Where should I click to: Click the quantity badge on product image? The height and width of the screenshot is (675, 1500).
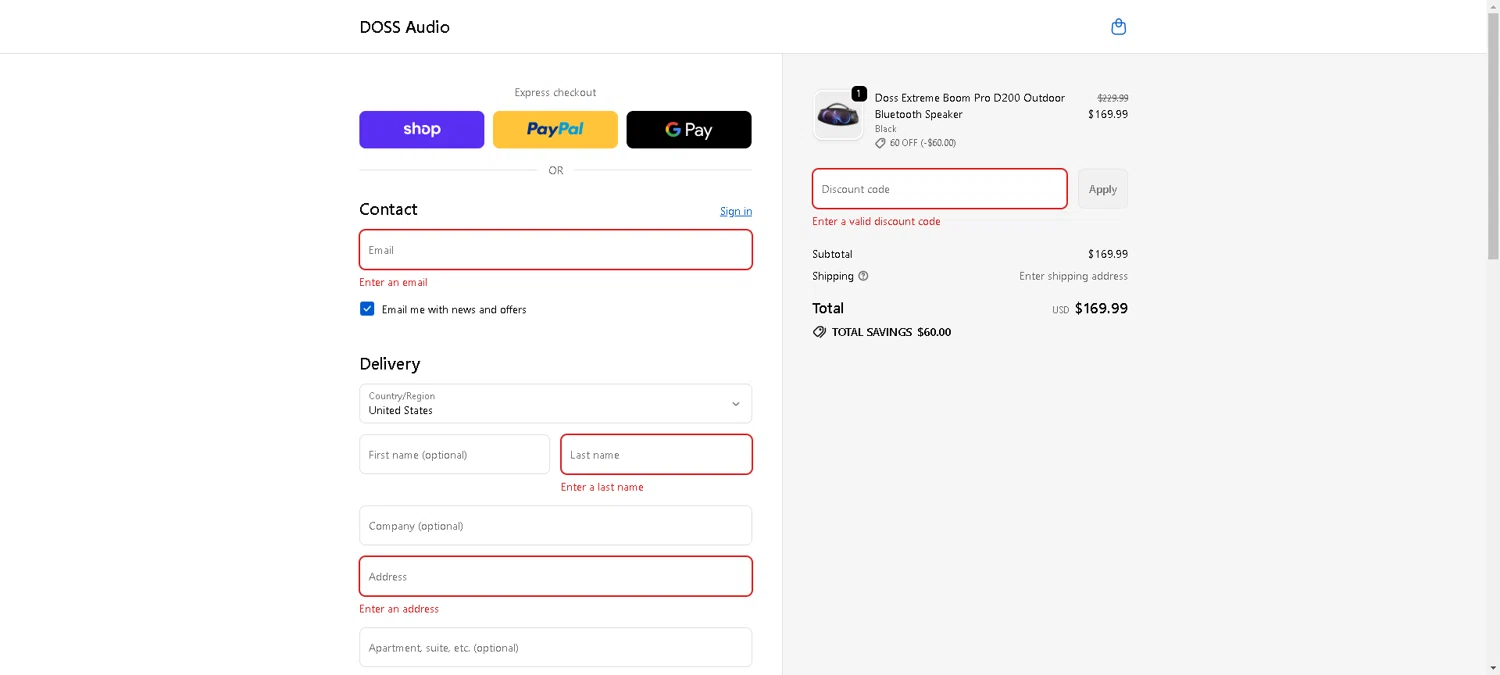point(859,94)
